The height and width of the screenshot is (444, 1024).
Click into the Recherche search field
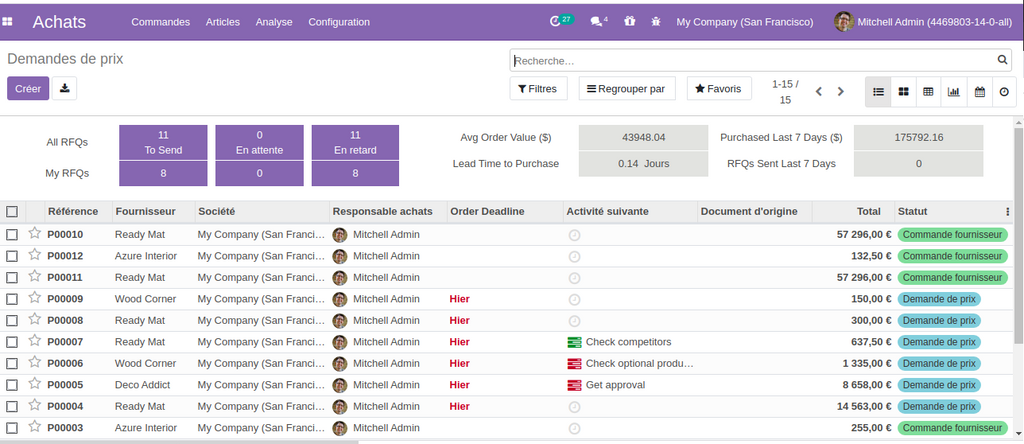tap(750, 61)
